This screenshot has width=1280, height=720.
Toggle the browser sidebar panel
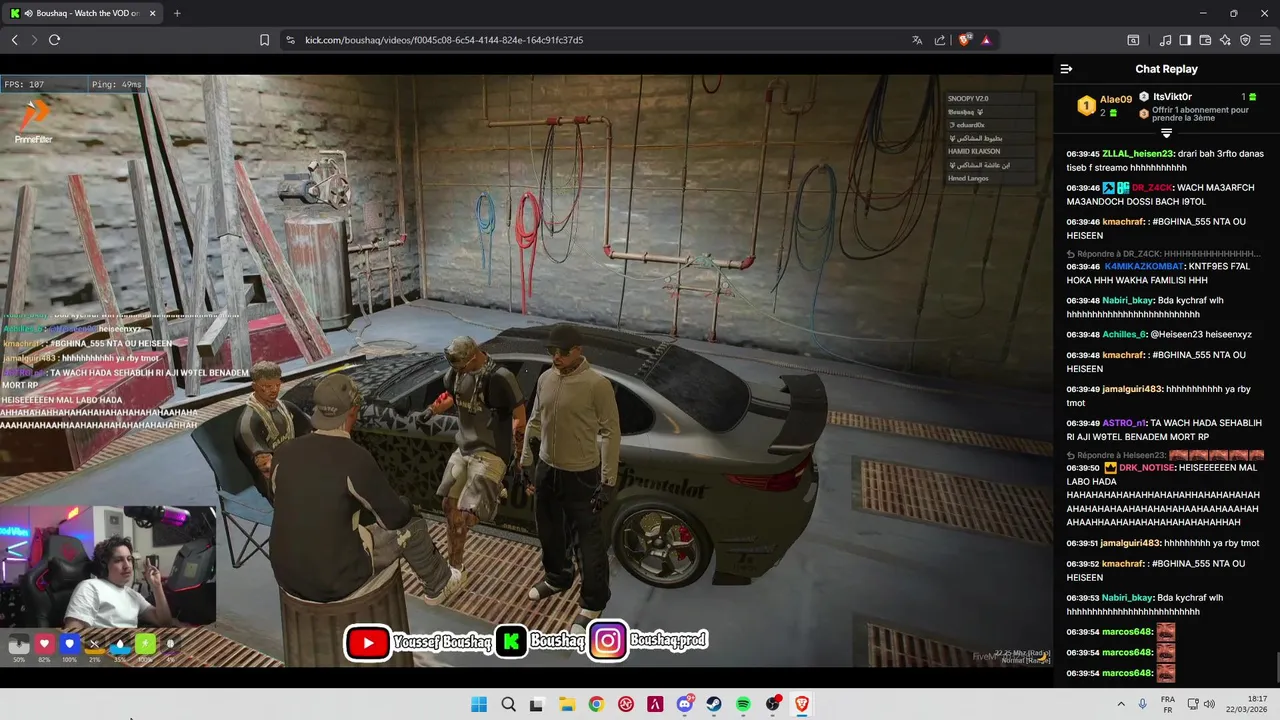[x=1185, y=40]
